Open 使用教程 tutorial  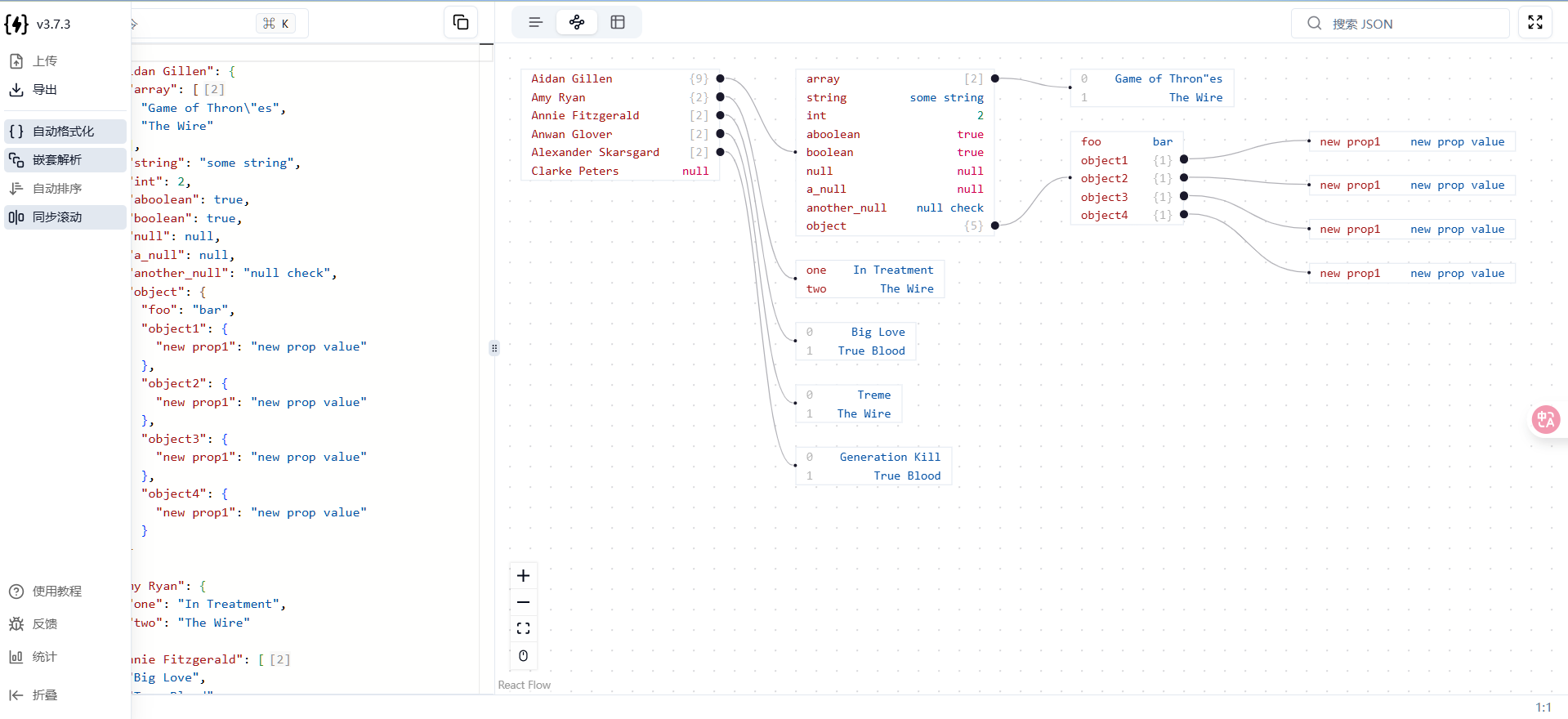65,591
